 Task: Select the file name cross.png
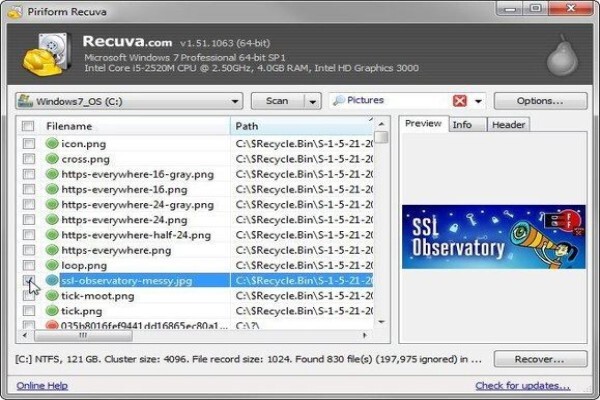(x=86, y=159)
